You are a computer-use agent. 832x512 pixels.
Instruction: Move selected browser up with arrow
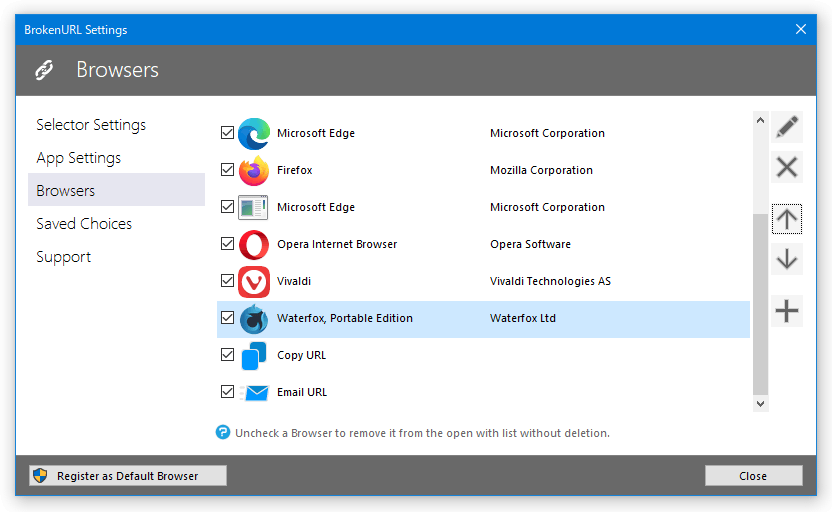786,219
